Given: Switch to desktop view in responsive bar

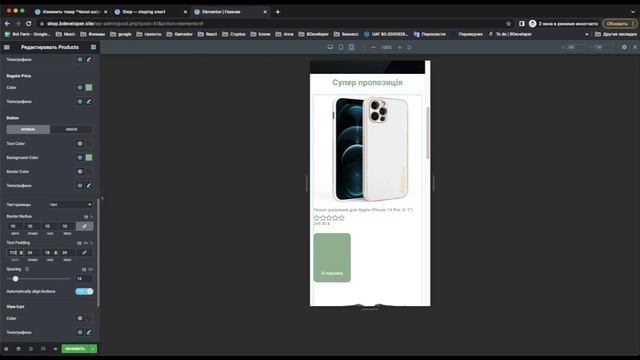Looking at the screenshot, I should 330,47.
